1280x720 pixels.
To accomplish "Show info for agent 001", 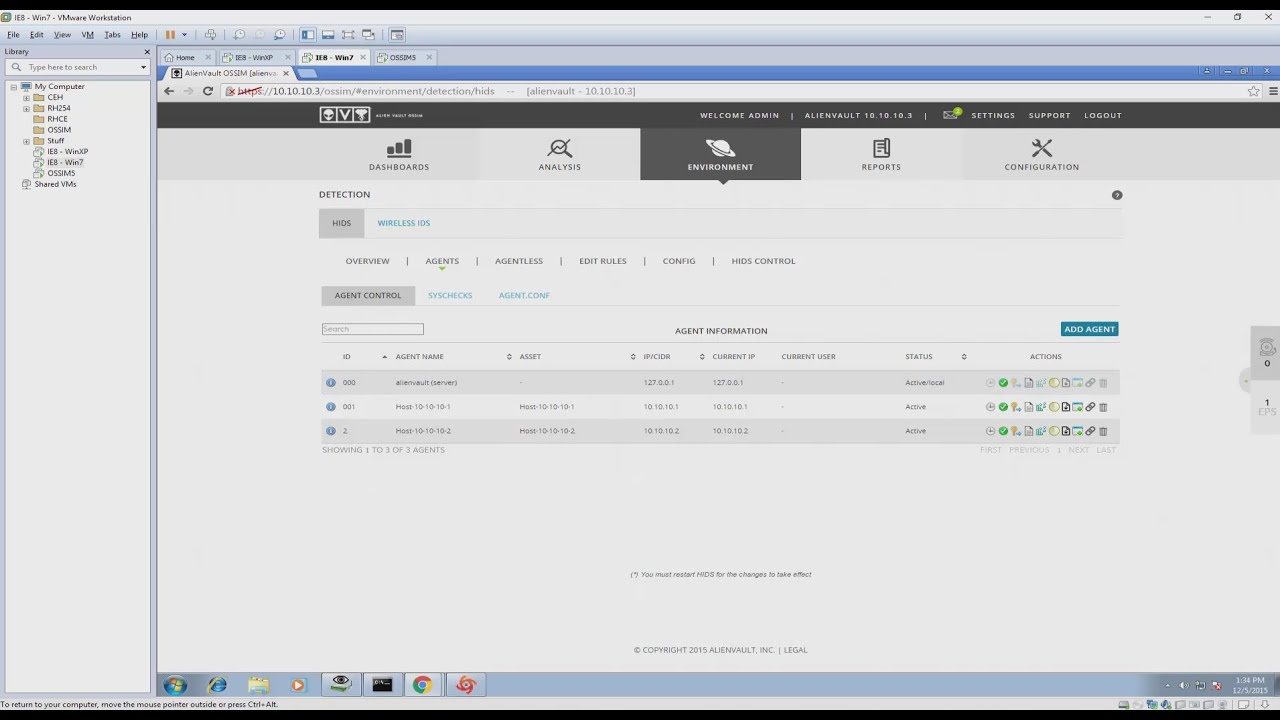I will (x=331, y=407).
